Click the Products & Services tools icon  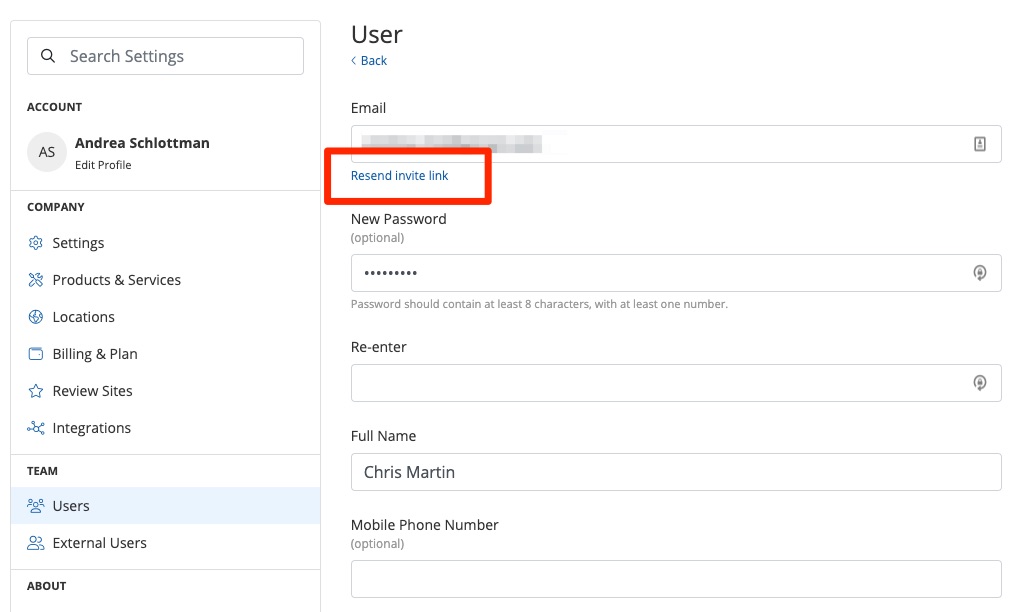pyautogui.click(x=36, y=280)
